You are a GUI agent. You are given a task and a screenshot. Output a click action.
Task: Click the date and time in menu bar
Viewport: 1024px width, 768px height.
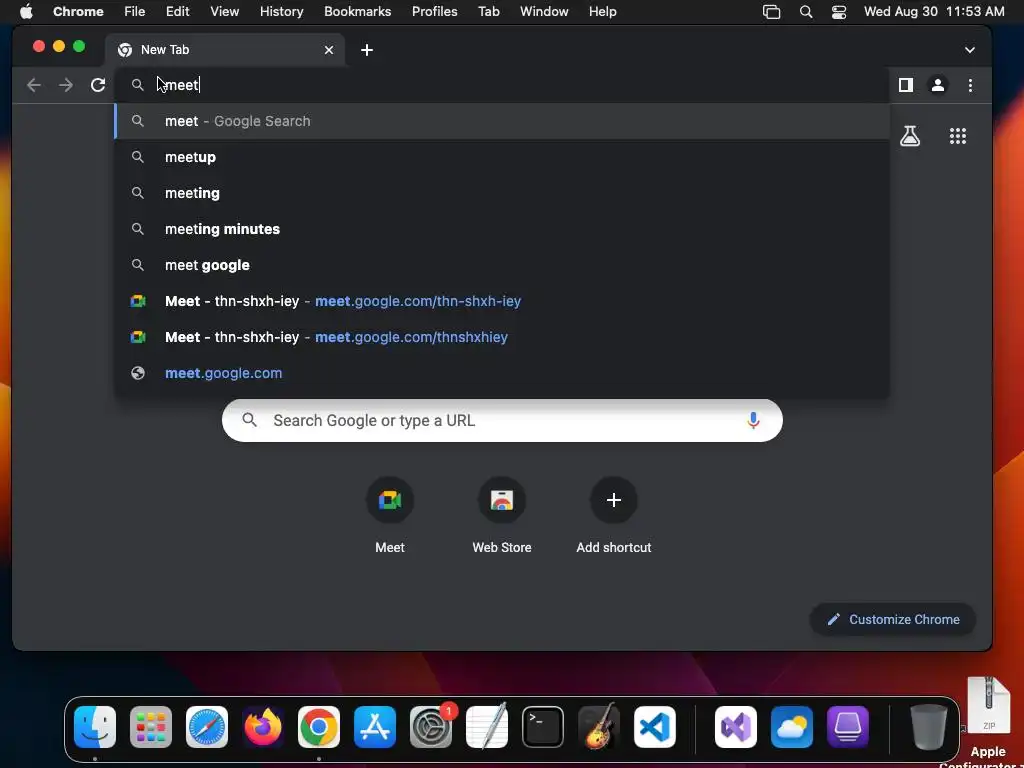tap(934, 12)
